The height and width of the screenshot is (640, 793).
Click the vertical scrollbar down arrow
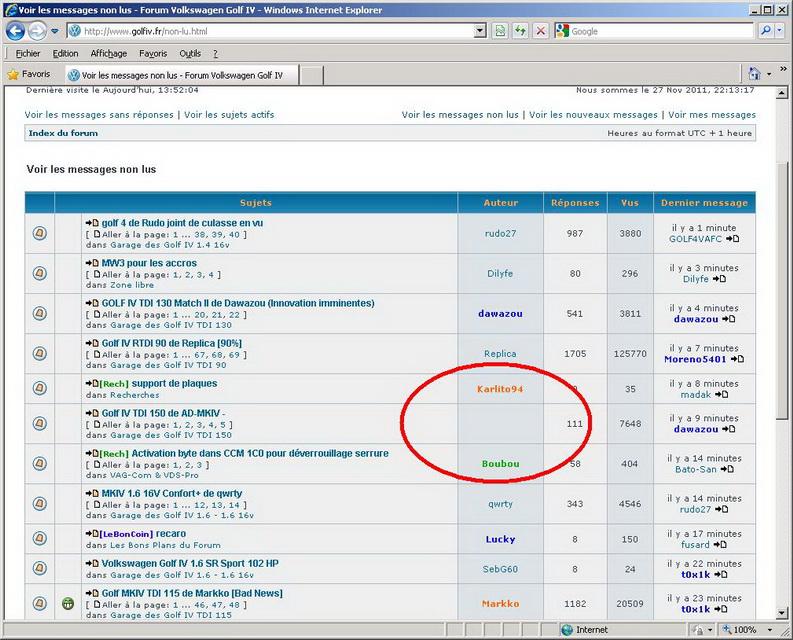coord(782,613)
